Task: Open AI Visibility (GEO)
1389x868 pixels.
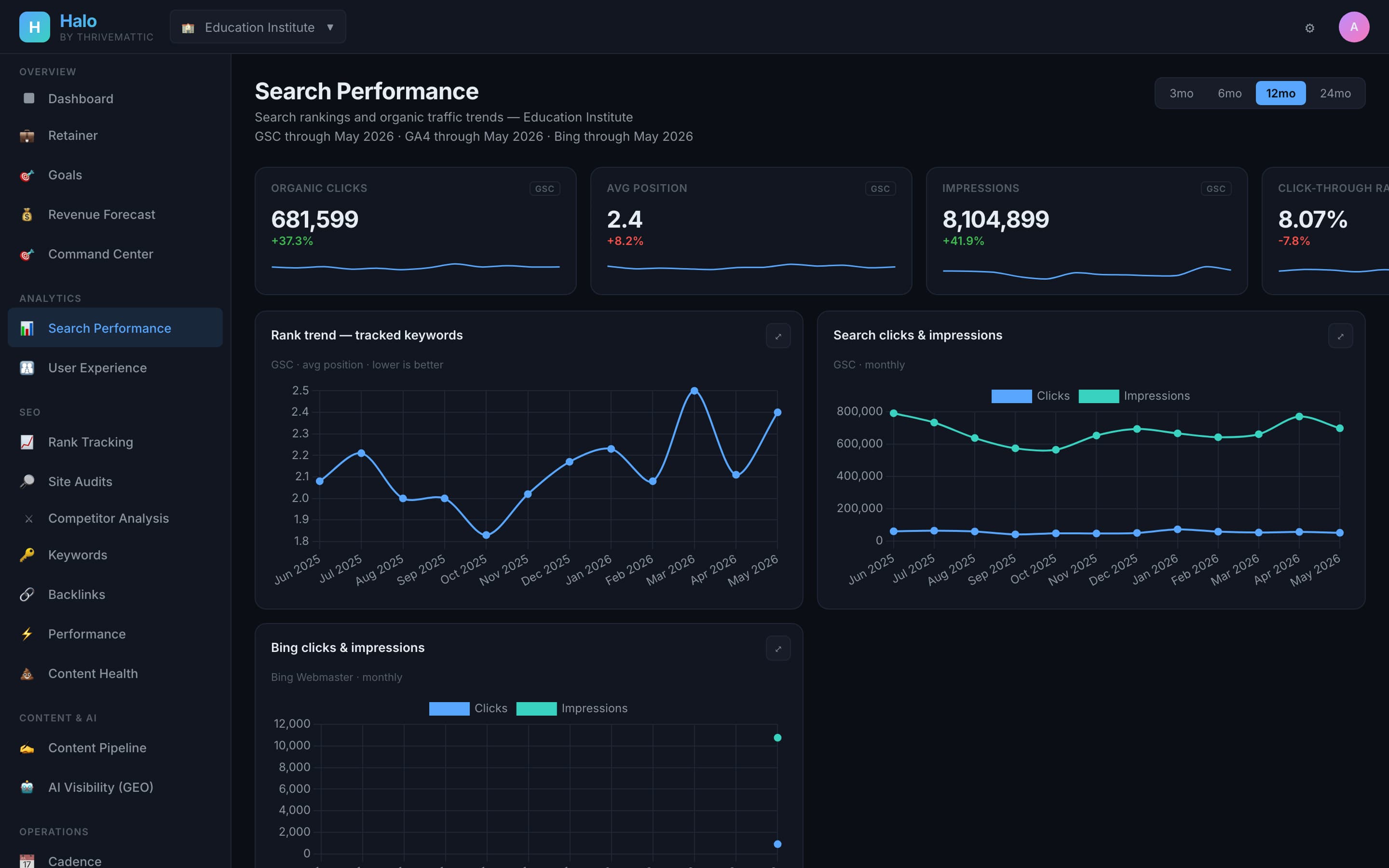Action: pos(115,787)
